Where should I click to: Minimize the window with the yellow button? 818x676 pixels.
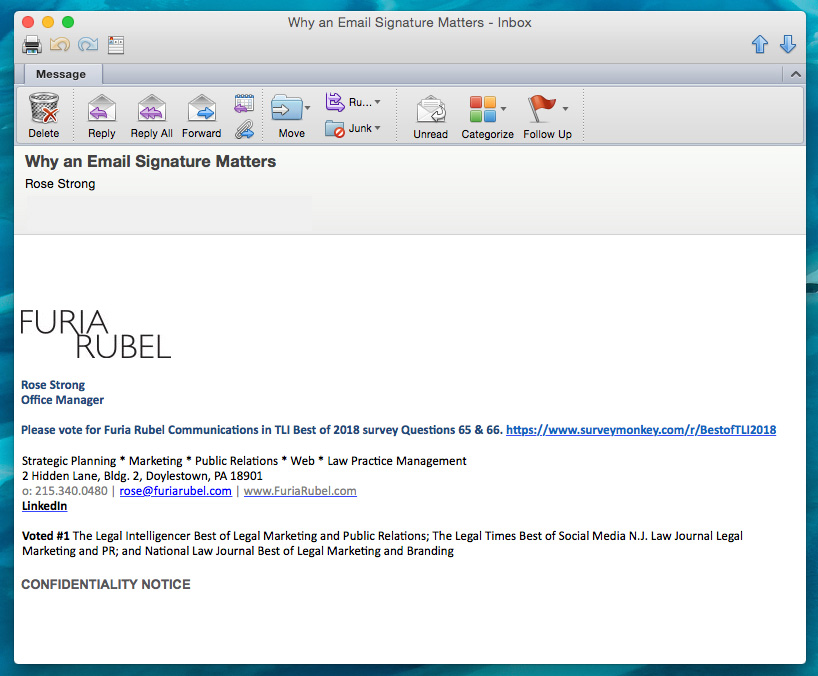[x=48, y=22]
